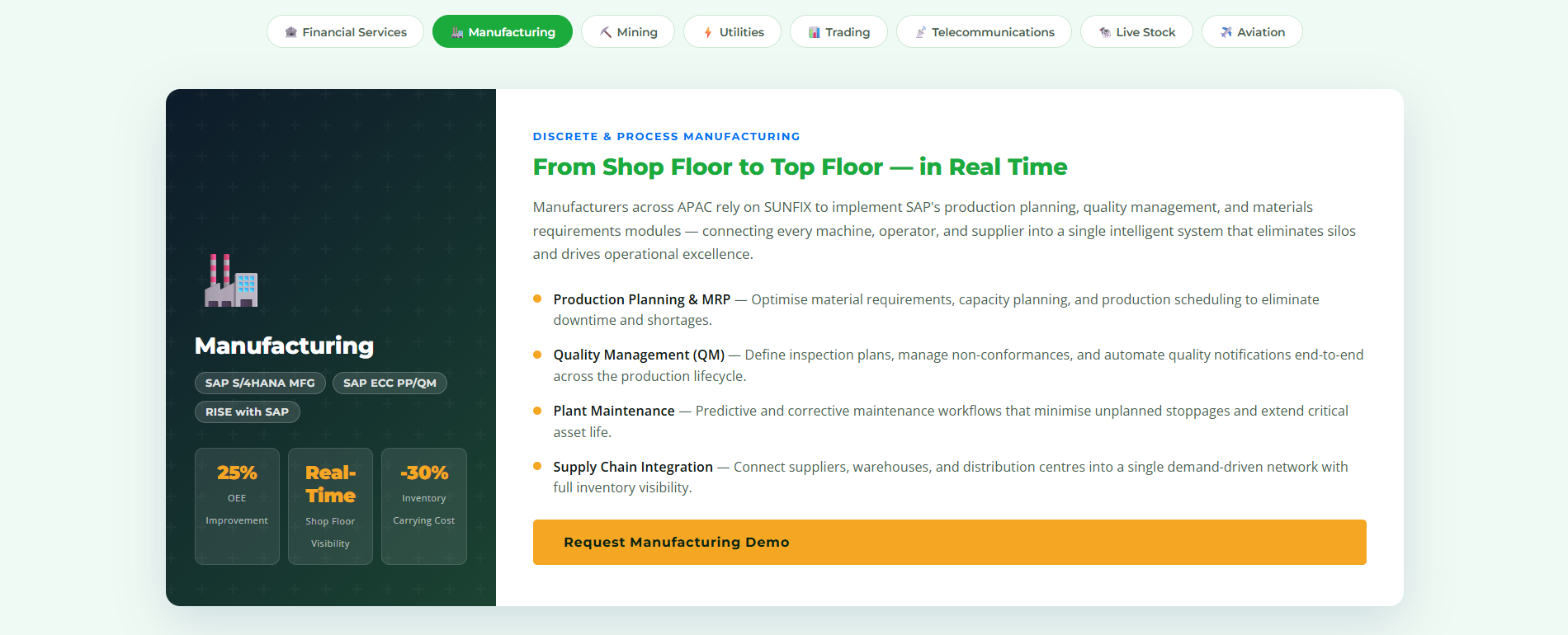Open the Trading tab
1568x635 pixels.
coord(838,31)
